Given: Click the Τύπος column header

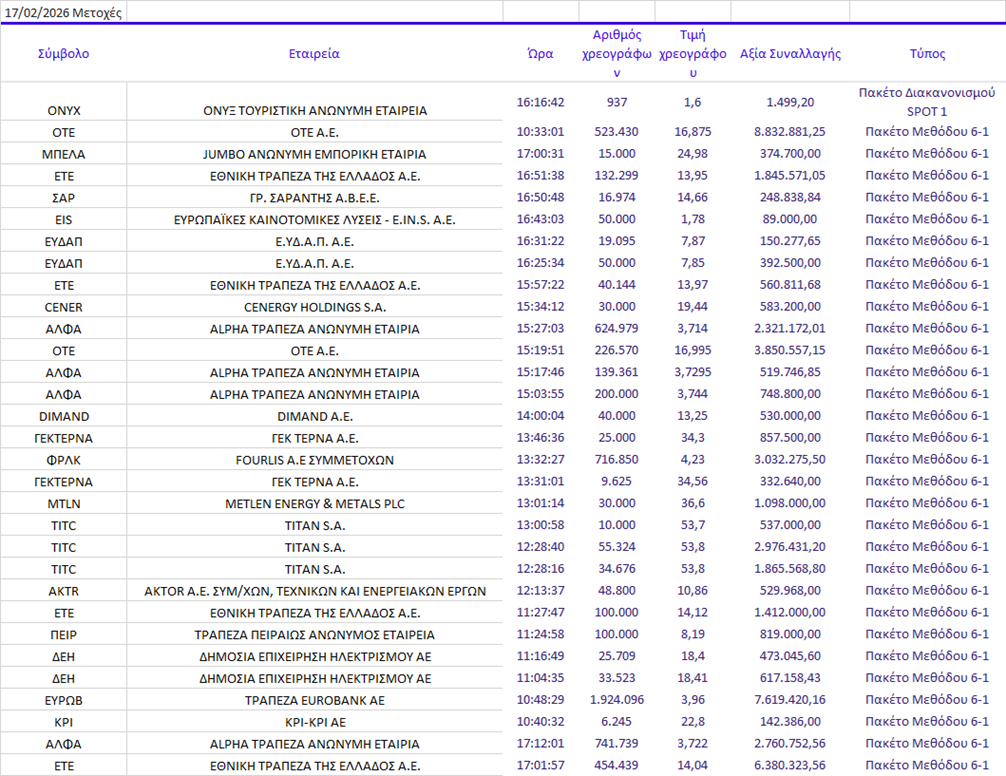Looking at the screenshot, I should click(x=927, y=54).
